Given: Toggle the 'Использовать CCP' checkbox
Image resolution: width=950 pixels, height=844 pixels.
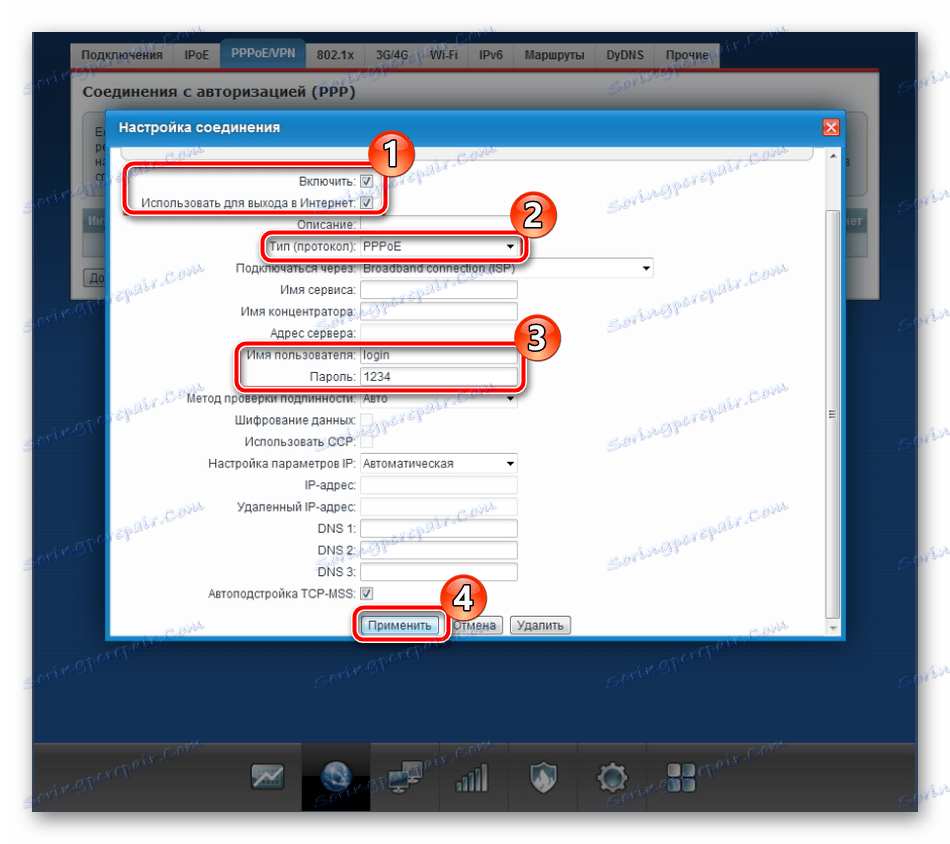Looking at the screenshot, I should pyautogui.click(x=367, y=442).
